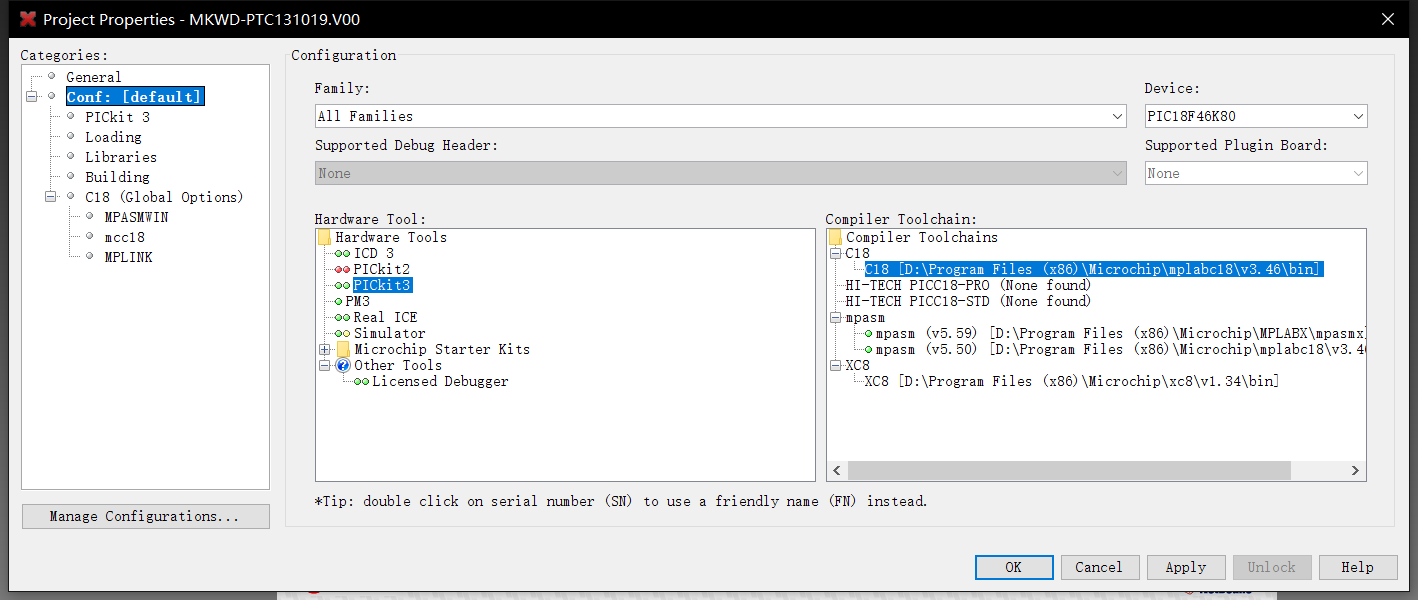The height and width of the screenshot is (600, 1418).
Task: Click the red status dots beside PICkit2
Action: click(x=343, y=270)
